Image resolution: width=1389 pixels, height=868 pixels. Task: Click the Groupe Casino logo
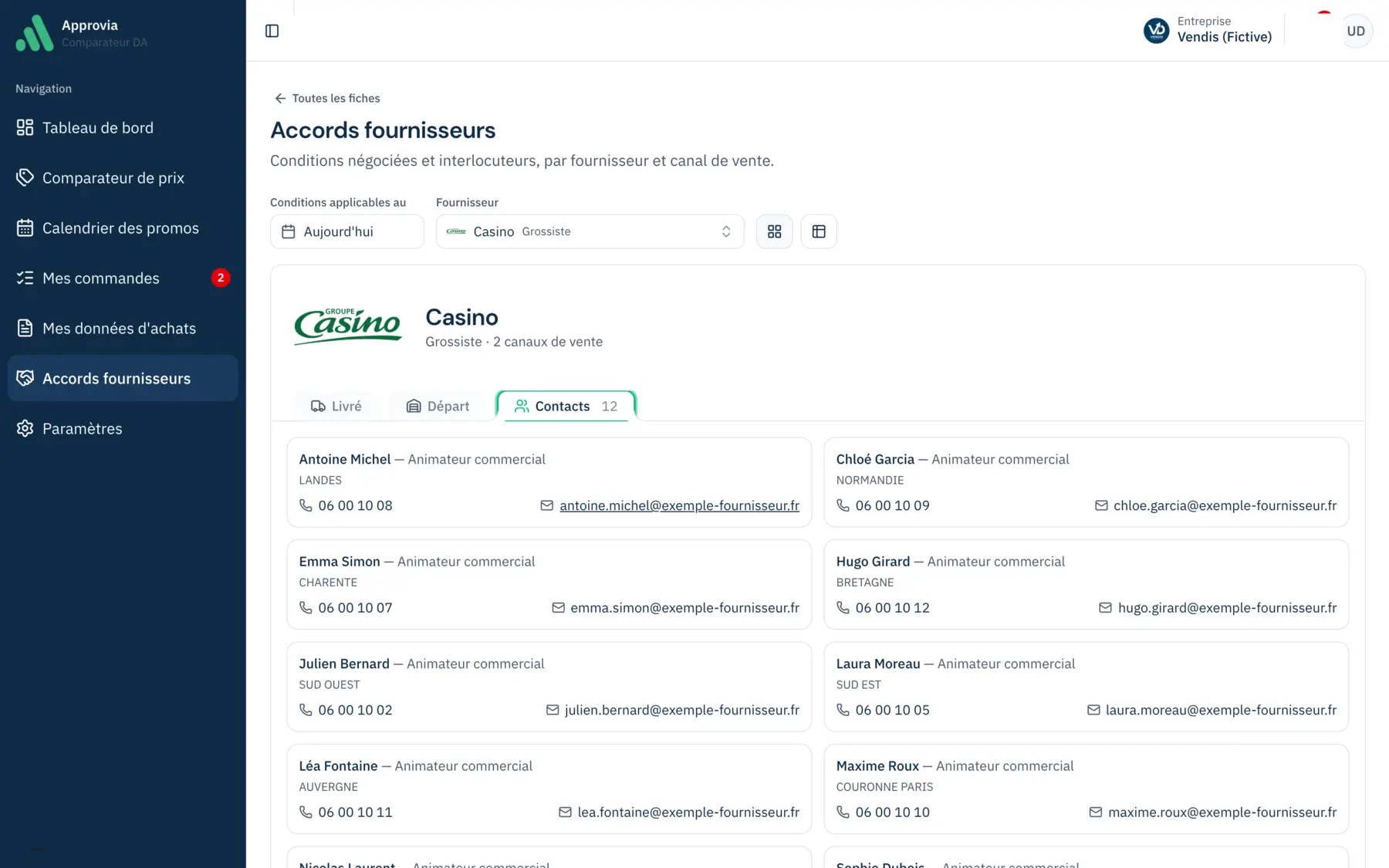click(x=348, y=326)
